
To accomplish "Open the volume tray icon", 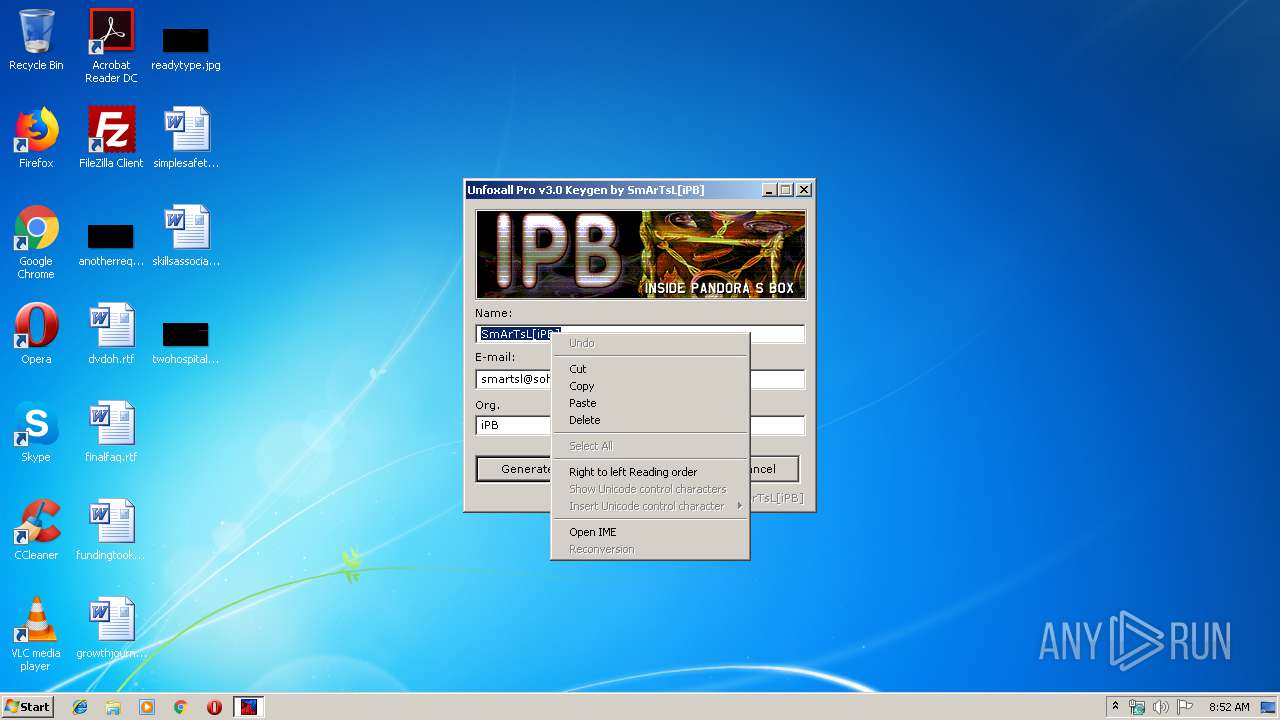I will [1161, 707].
